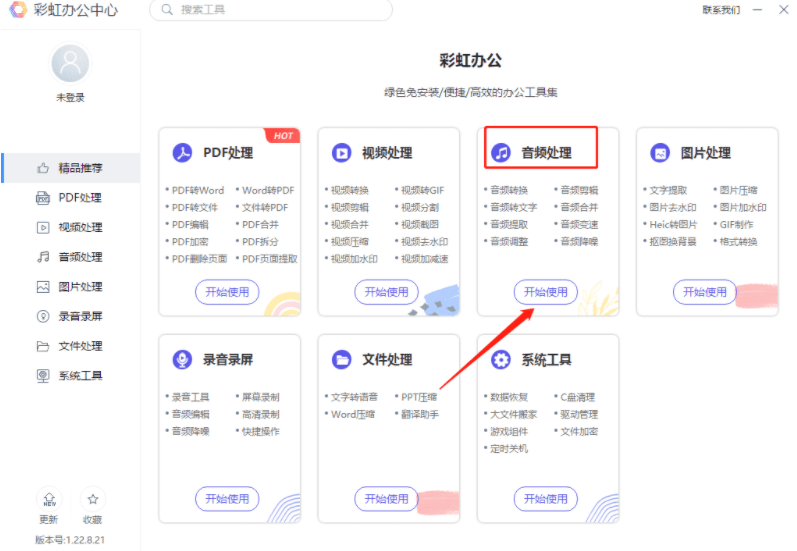
Task: Click the 更新 icon at bottom left
Action: pos(48,499)
